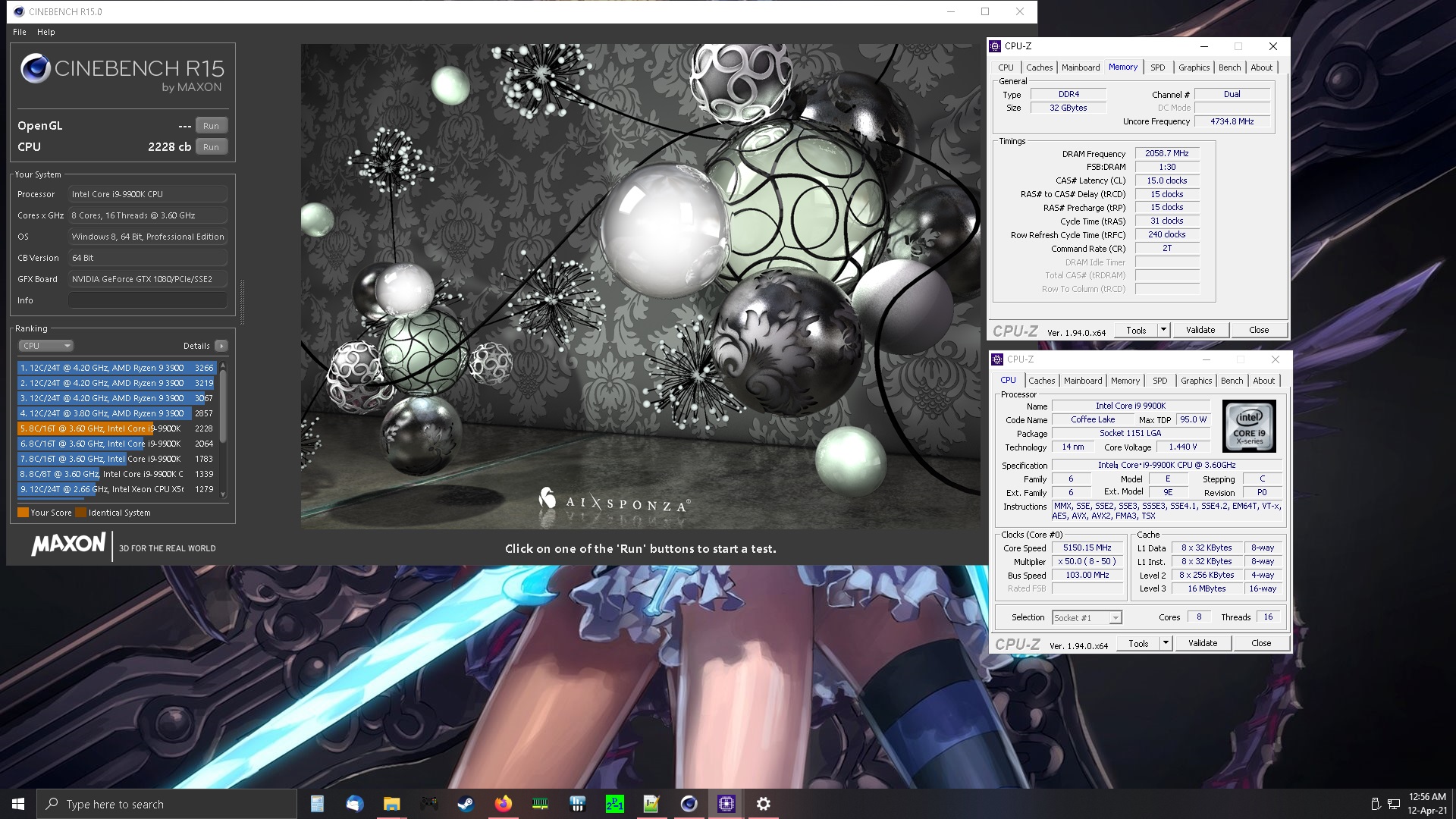Open the Socket #1 selection dropdown
This screenshot has width=1456, height=819.
1087,618
